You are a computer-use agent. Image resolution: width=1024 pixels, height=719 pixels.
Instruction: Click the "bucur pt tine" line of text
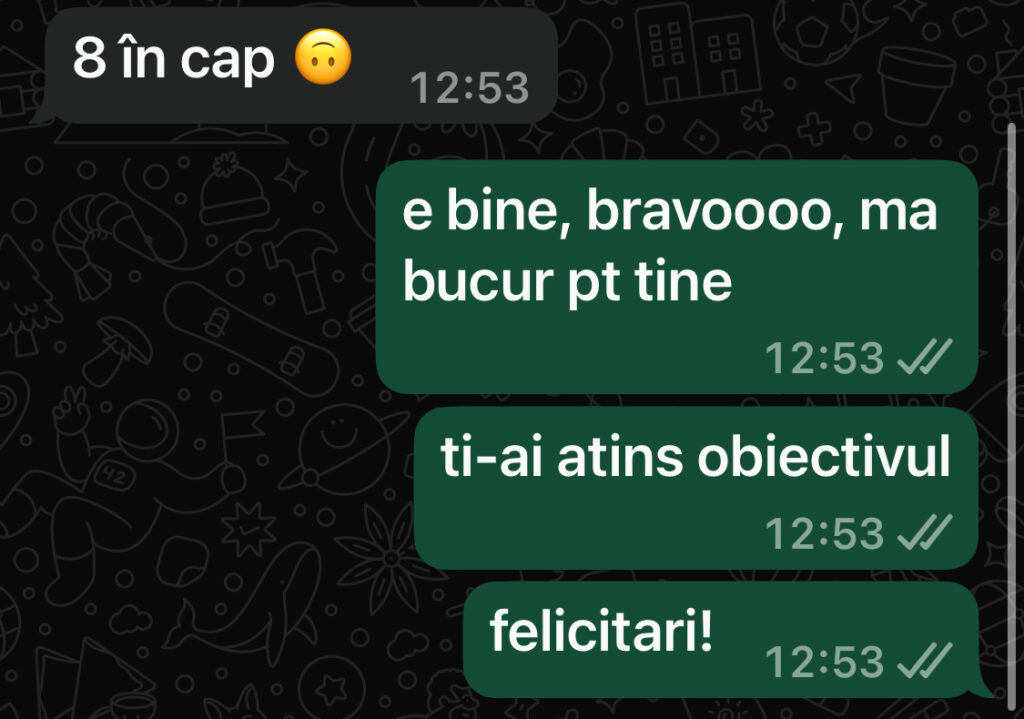click(x=567, y=282)
